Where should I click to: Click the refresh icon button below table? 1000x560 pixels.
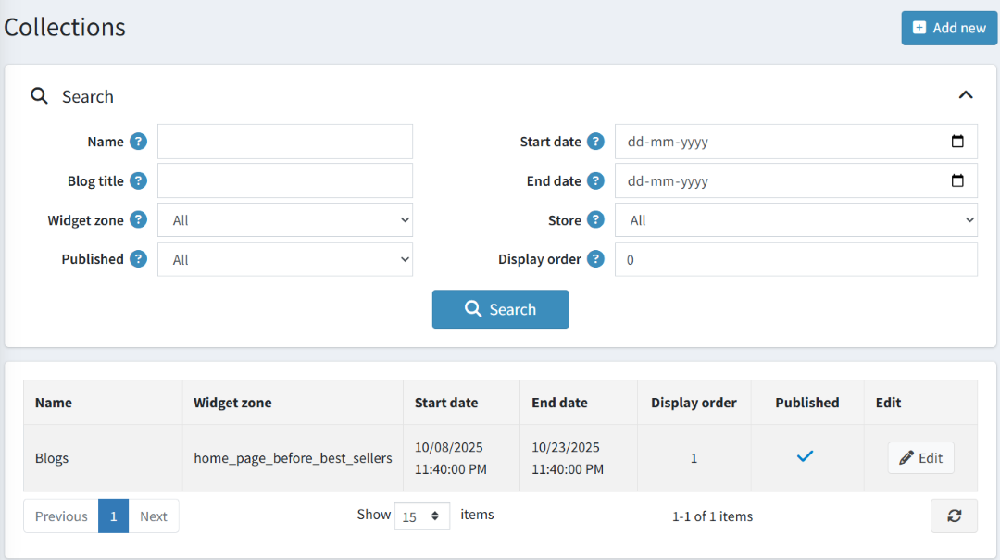[x=954, y=516]
